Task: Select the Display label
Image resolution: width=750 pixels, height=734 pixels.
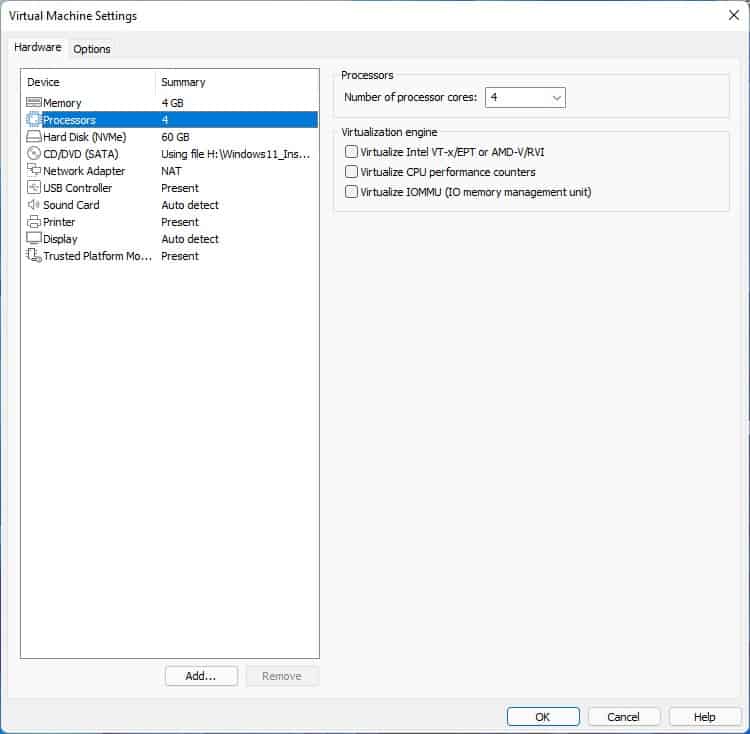Action: [60, 239]
